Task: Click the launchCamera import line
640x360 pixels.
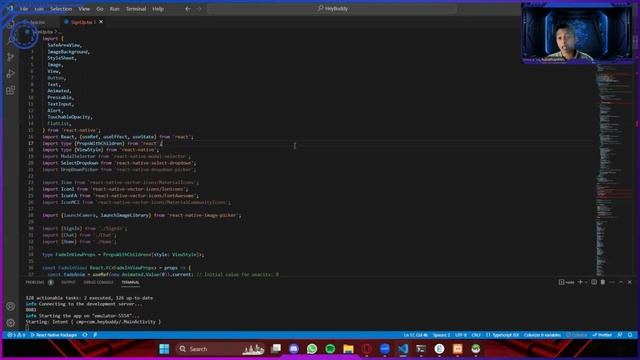Action: [x=142, y=215]
